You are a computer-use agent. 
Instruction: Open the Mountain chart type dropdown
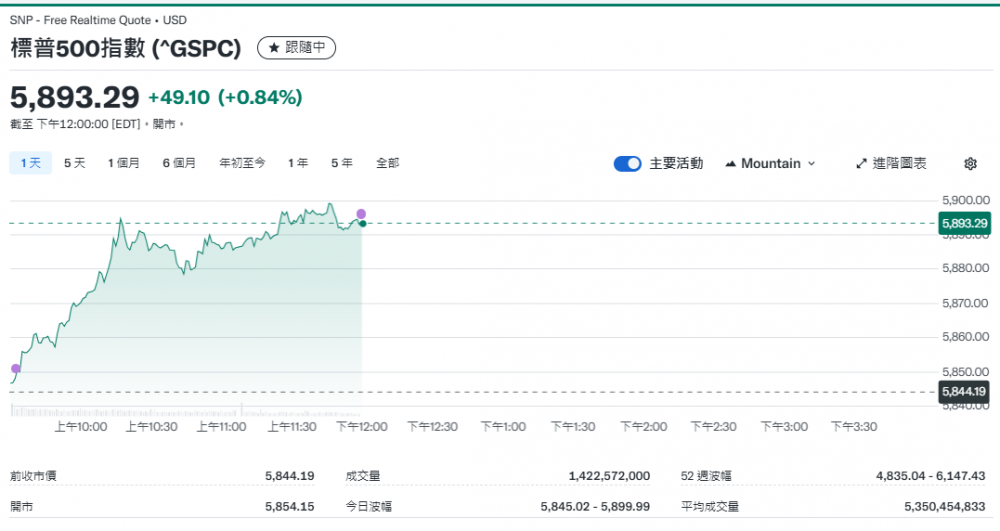(x=770, y=164)
